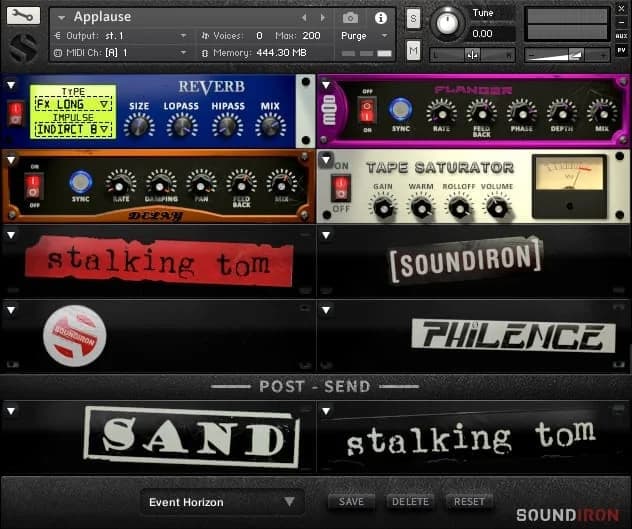Toggle the Reverb power switch
Screen dimensions: 632x529
tap(15, 112)
